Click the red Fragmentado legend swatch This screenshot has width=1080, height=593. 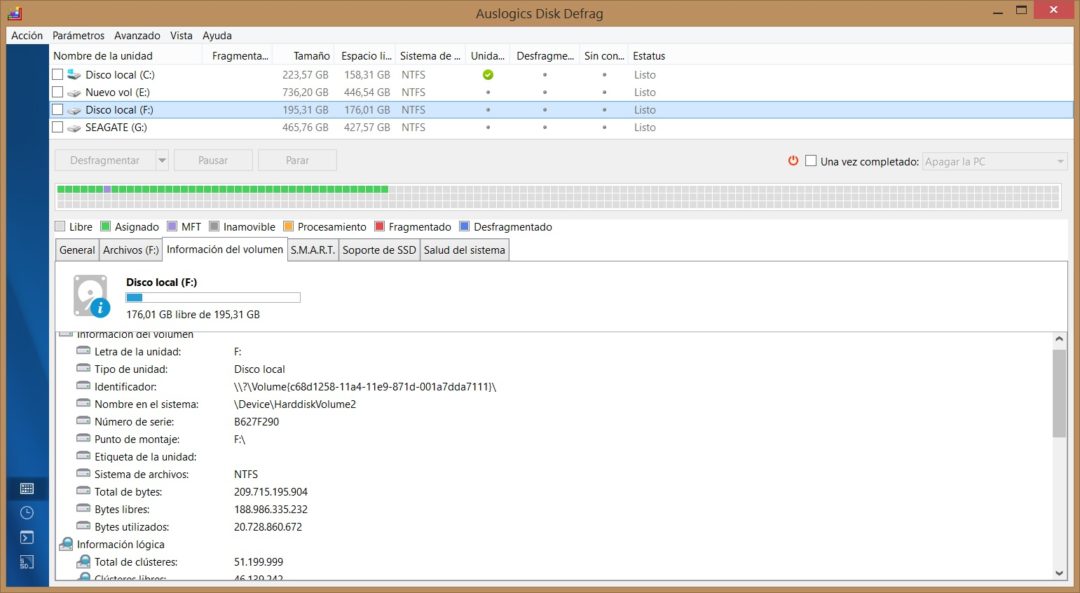click(x=380, y=227)
